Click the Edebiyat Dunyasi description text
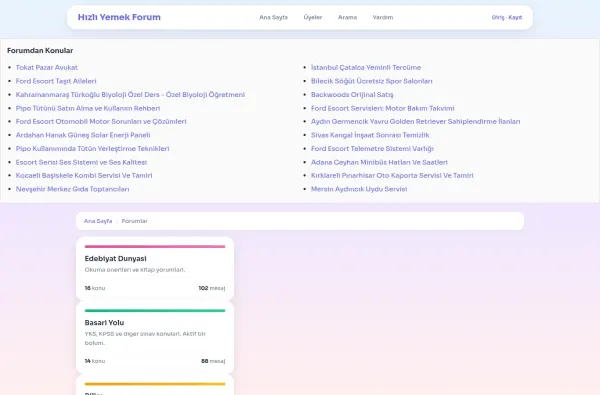 [135, 270]
